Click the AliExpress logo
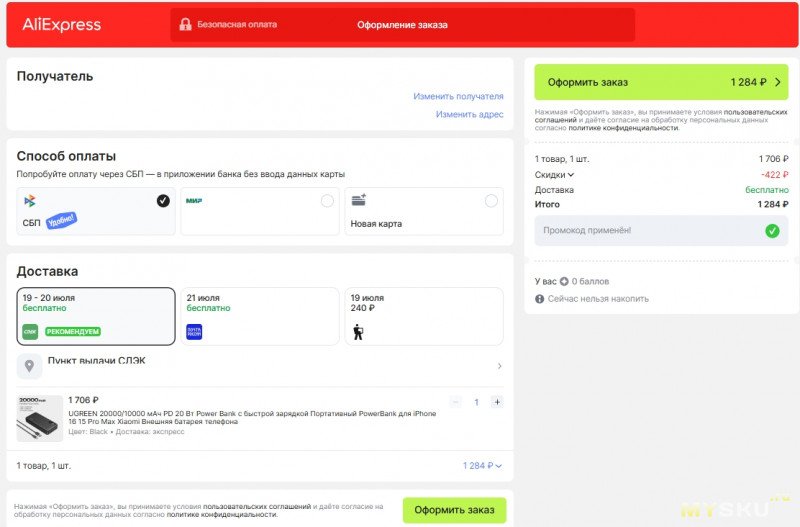The height and width of the screenshot is (527, 800). [61, 24]
